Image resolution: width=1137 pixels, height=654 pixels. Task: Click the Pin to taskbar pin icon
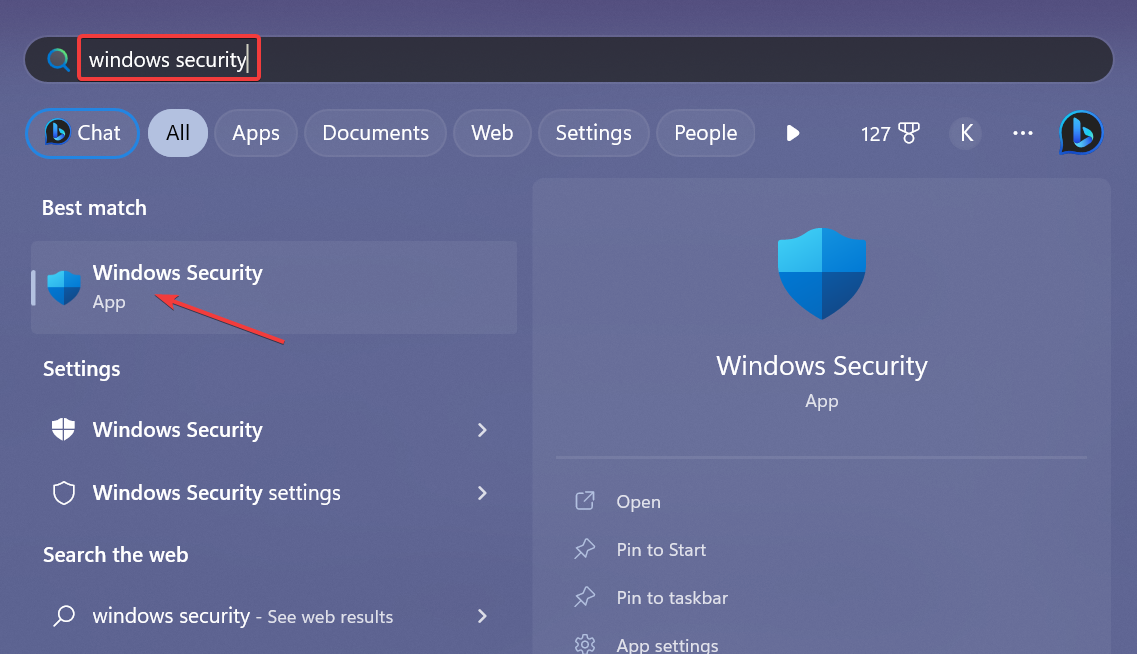click(x=585, y=597)
